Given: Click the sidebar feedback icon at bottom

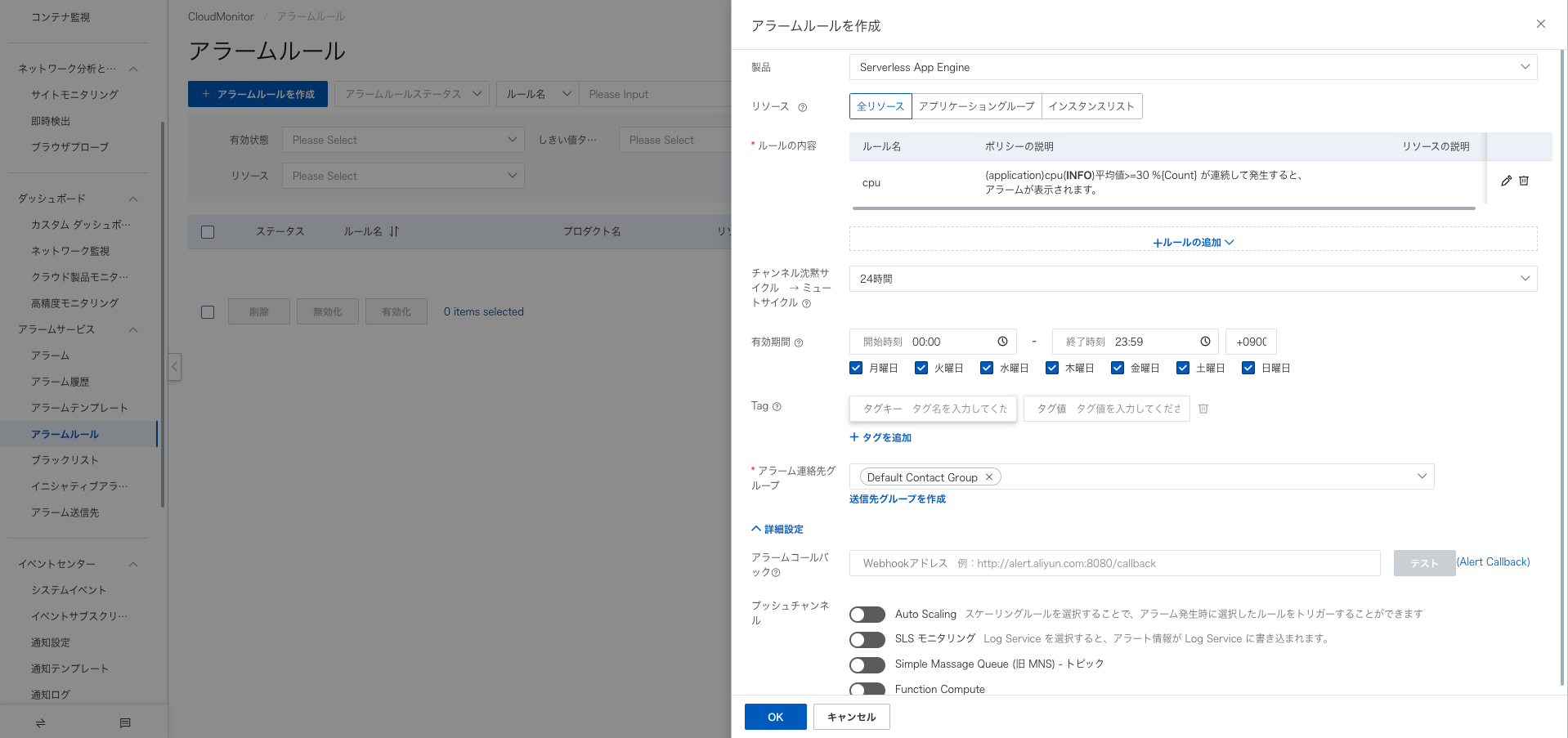Looking at the screenshot, I should pyautogui.click(x=125, y=722).
